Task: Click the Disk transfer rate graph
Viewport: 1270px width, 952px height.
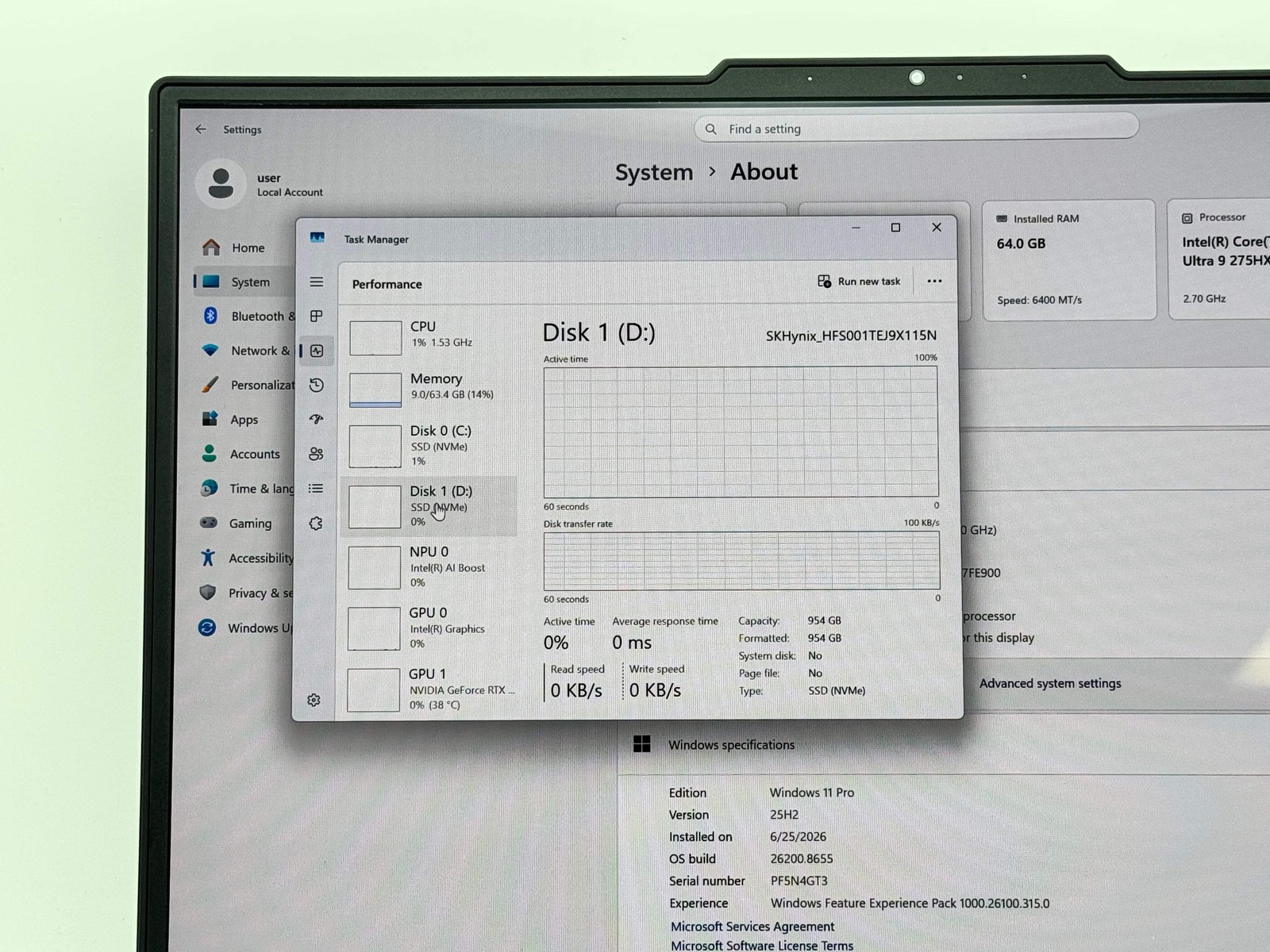Action: pyautogui.click(x=741, y=560)
